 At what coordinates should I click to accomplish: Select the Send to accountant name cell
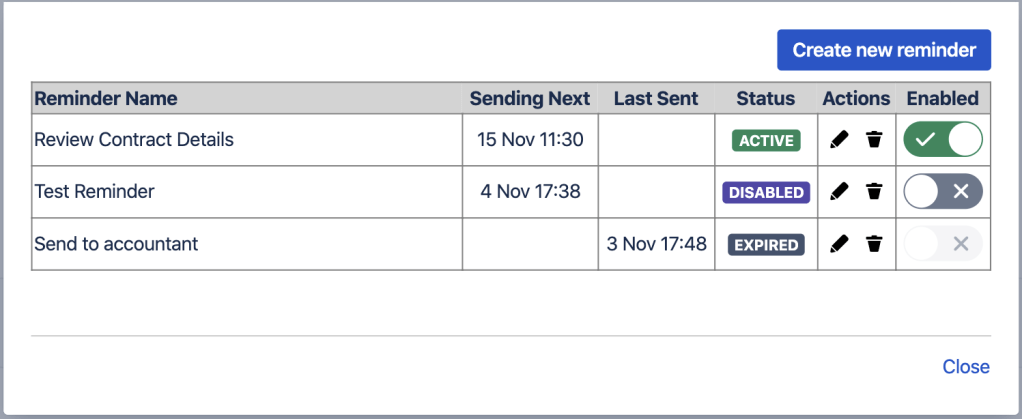[116, 243]
